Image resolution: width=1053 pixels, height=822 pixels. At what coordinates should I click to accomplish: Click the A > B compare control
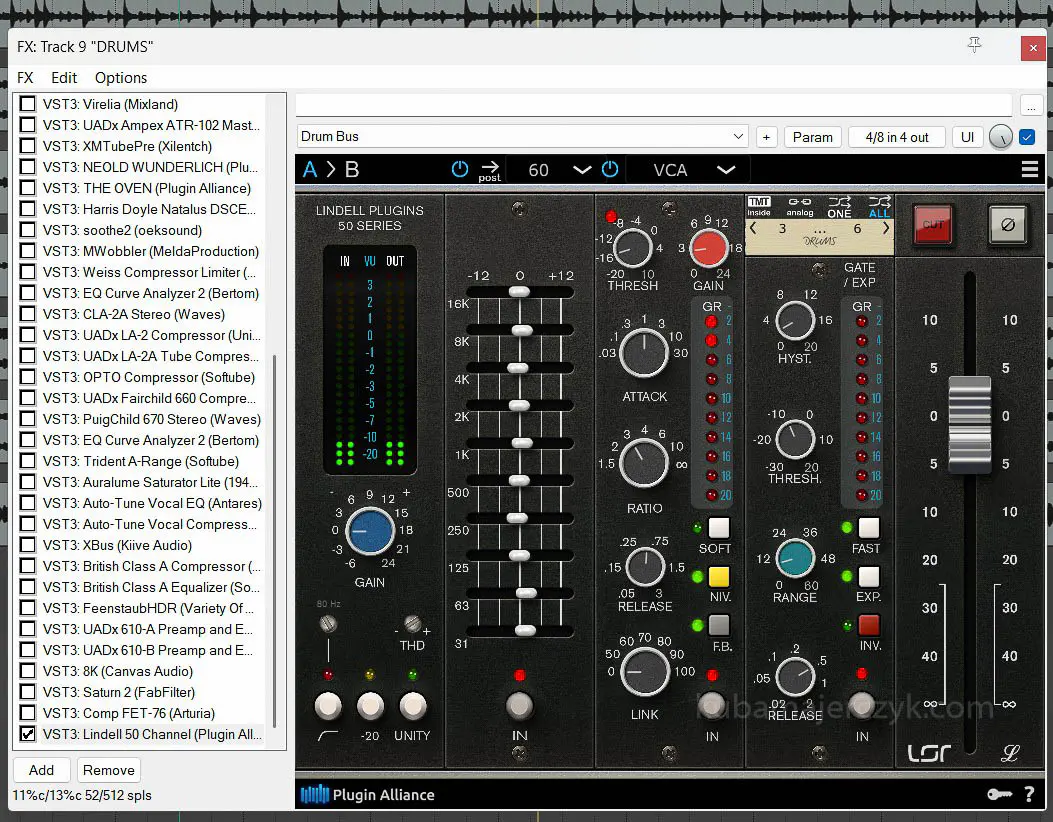(x=330, y=170)
